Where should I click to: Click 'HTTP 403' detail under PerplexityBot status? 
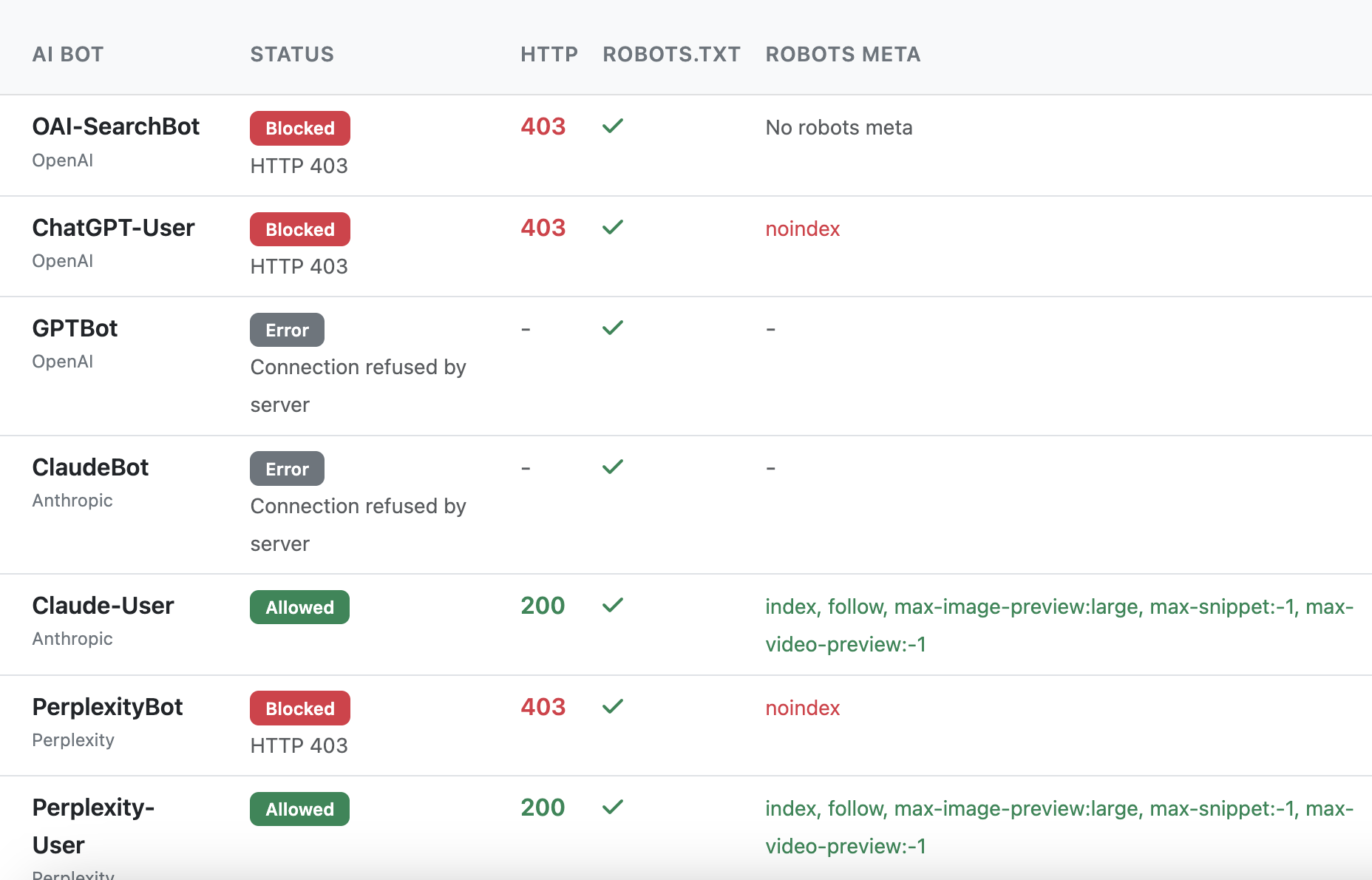click(x=299, y=745)
